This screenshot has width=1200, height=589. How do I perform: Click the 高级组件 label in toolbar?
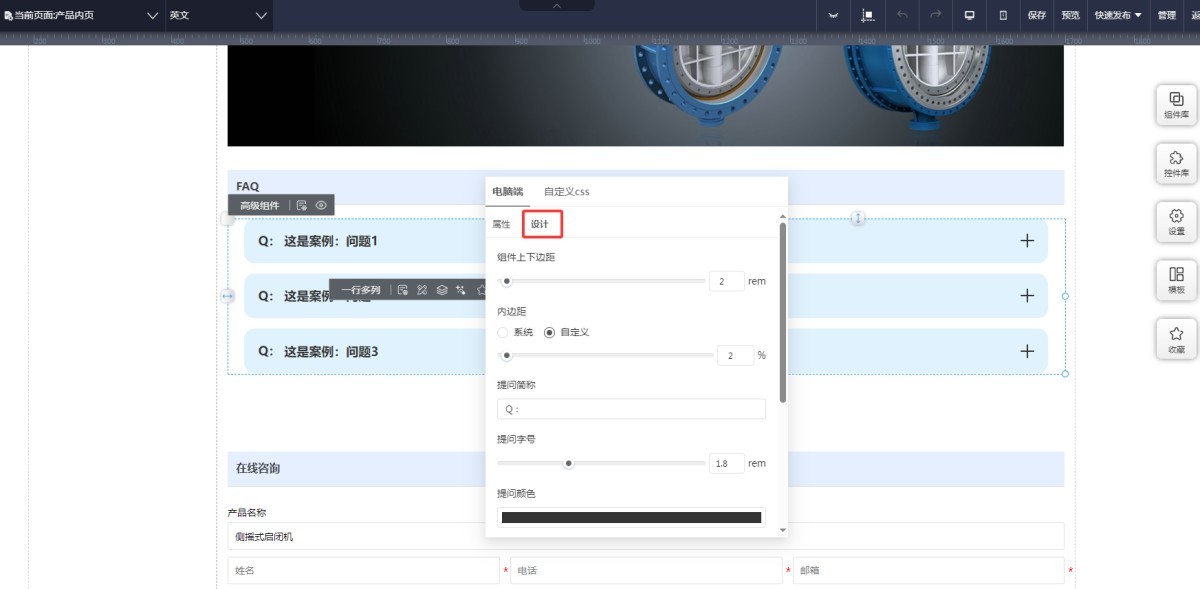[x=260, y=205]
